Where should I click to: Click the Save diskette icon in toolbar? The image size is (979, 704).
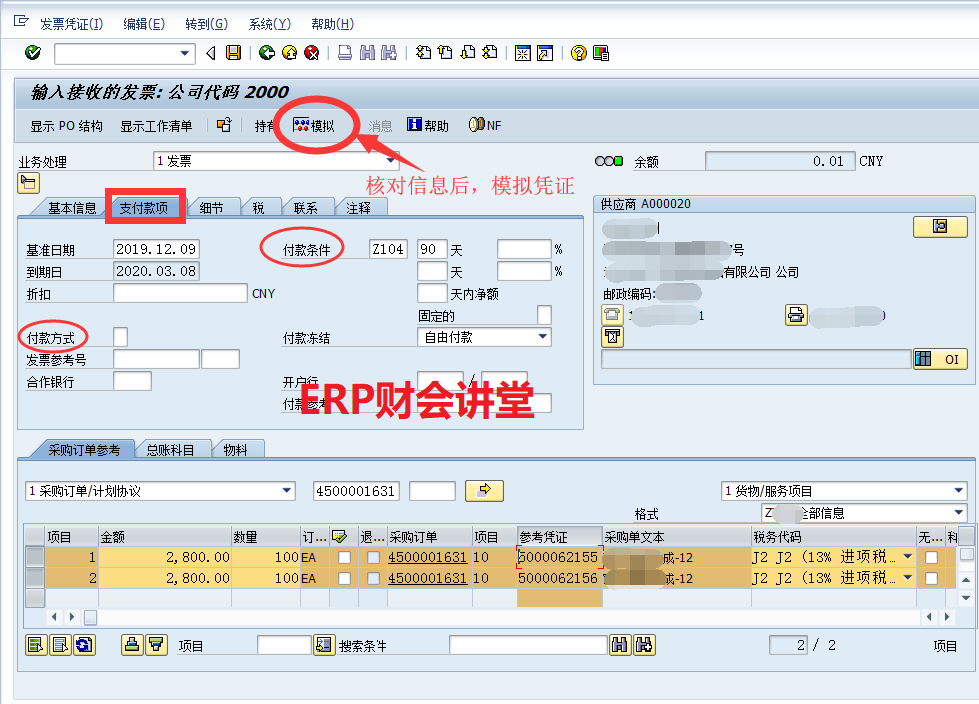[x=233, y=53]
